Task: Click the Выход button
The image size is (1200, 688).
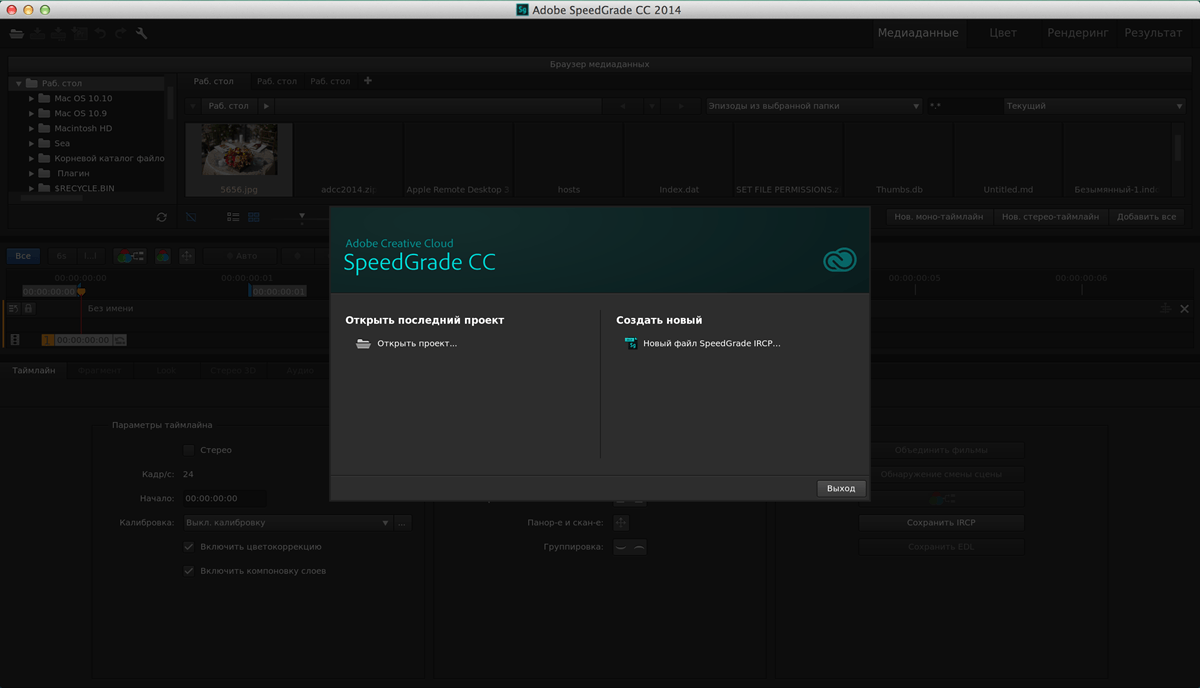Action: (x=841, y=488)
